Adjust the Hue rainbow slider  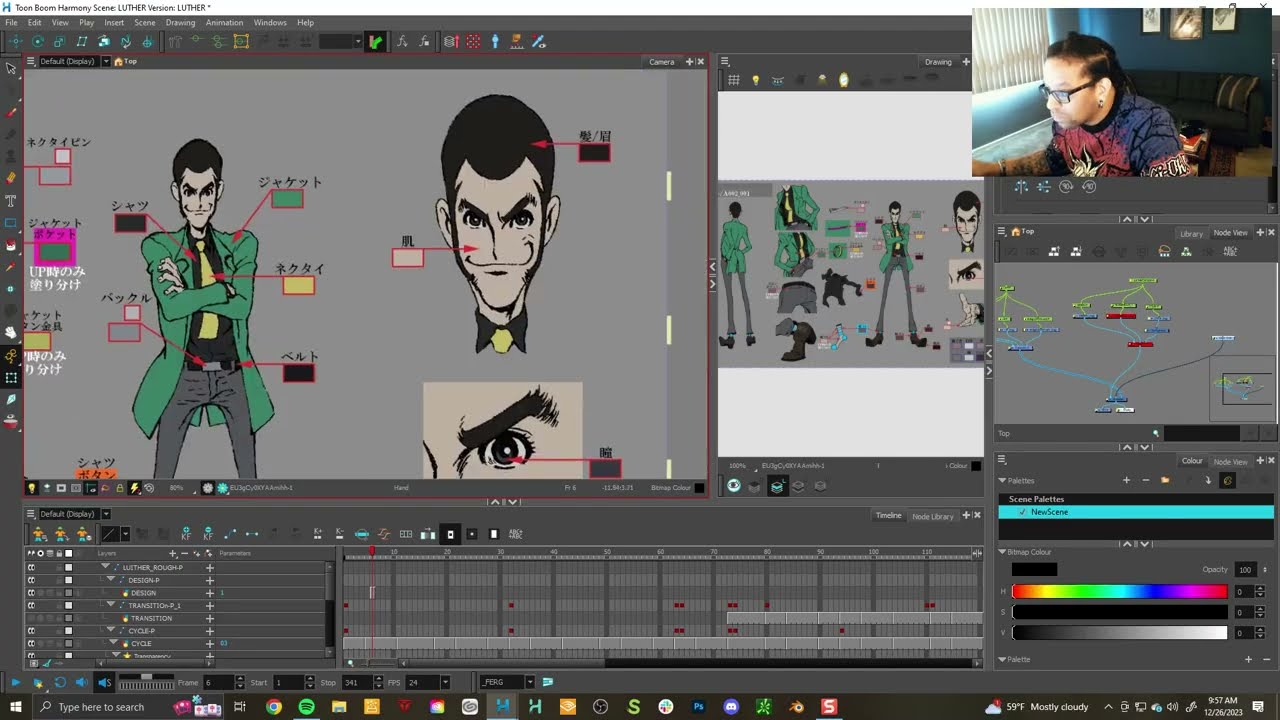tap(1119, 592)
